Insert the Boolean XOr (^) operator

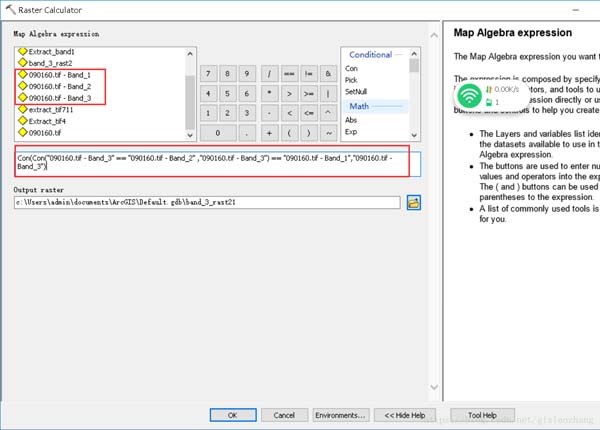click(328, 113)
